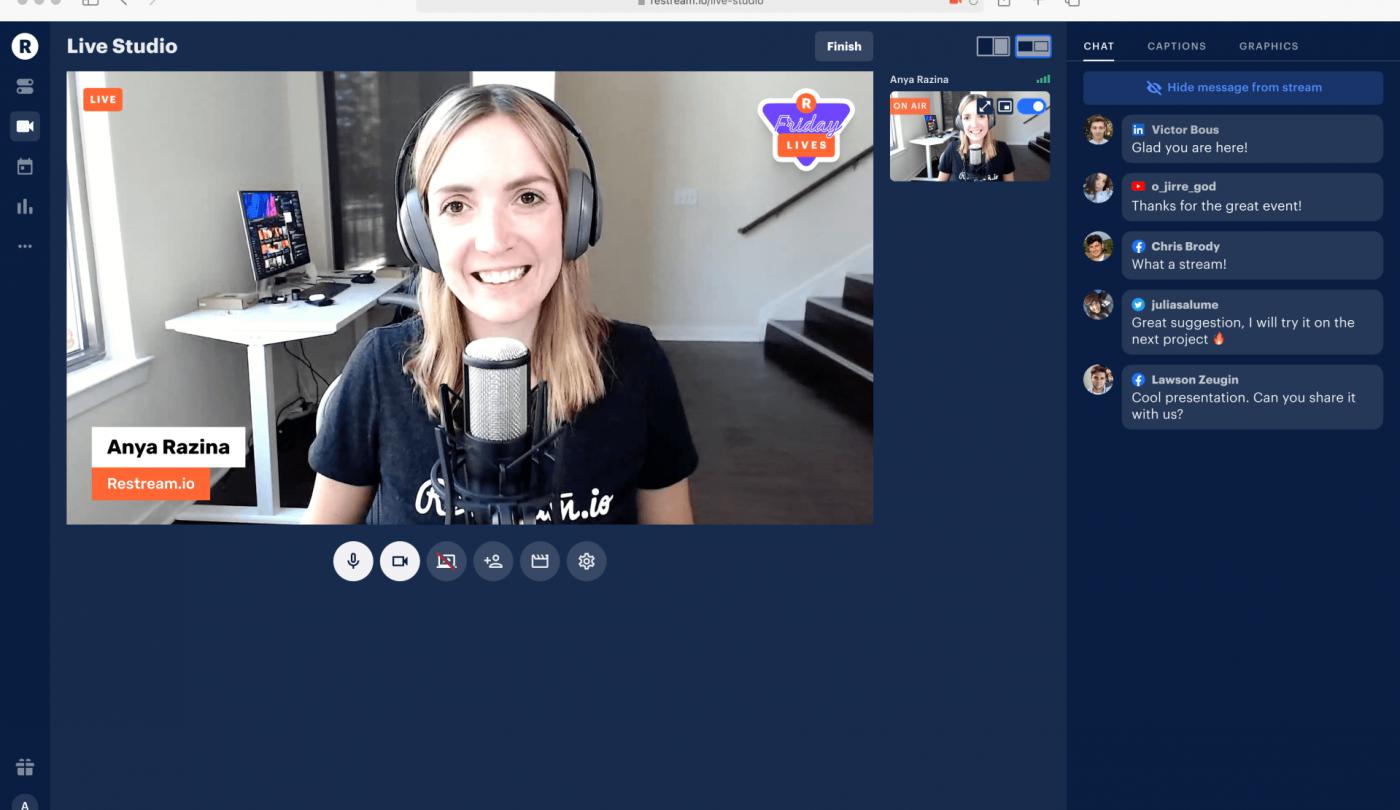Screen dimensions: 1400x810
Task: Open the destinations toggle icon in sidebar
Action: tap(25, 87)
